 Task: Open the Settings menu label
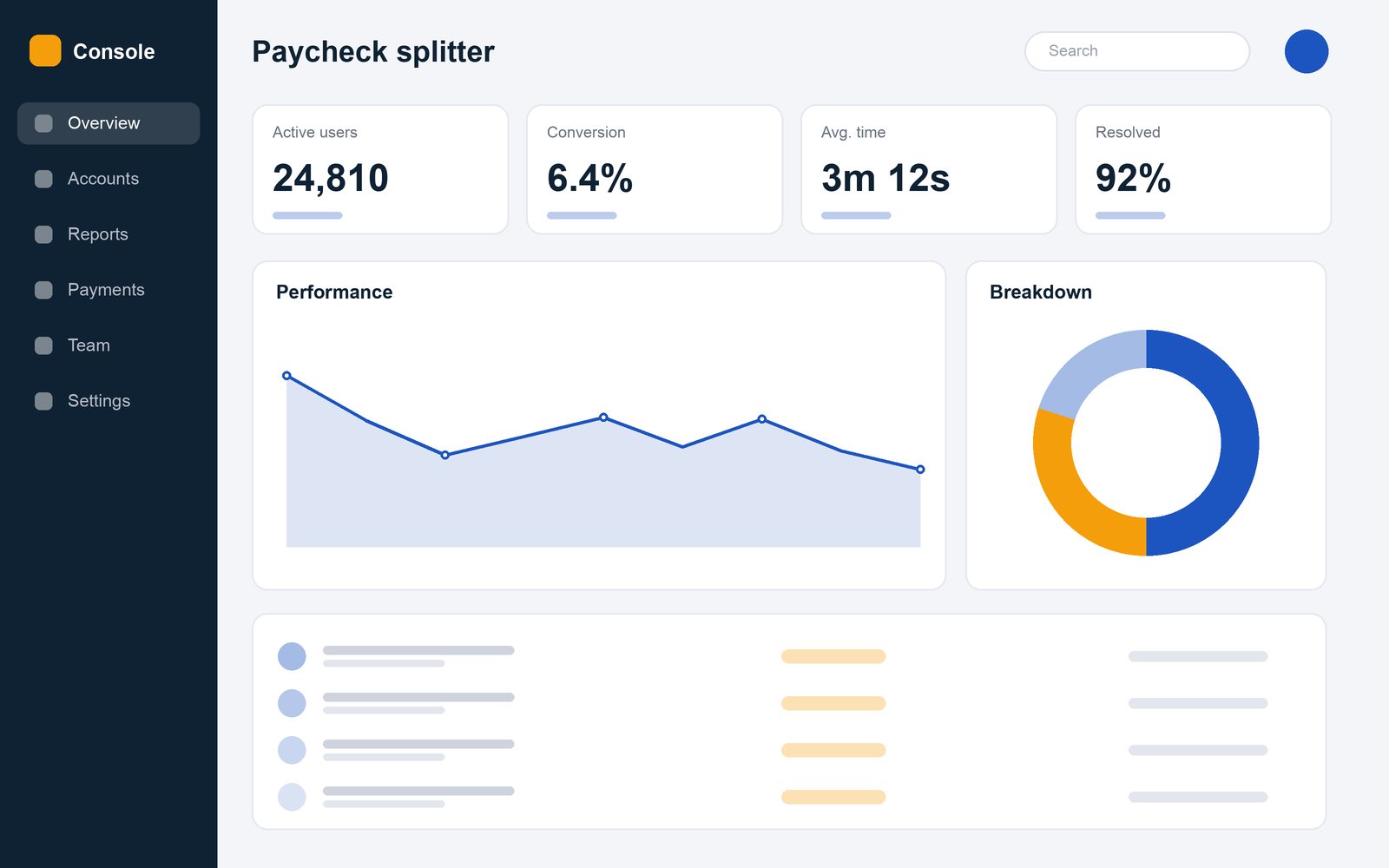click(x=99, y=401)
